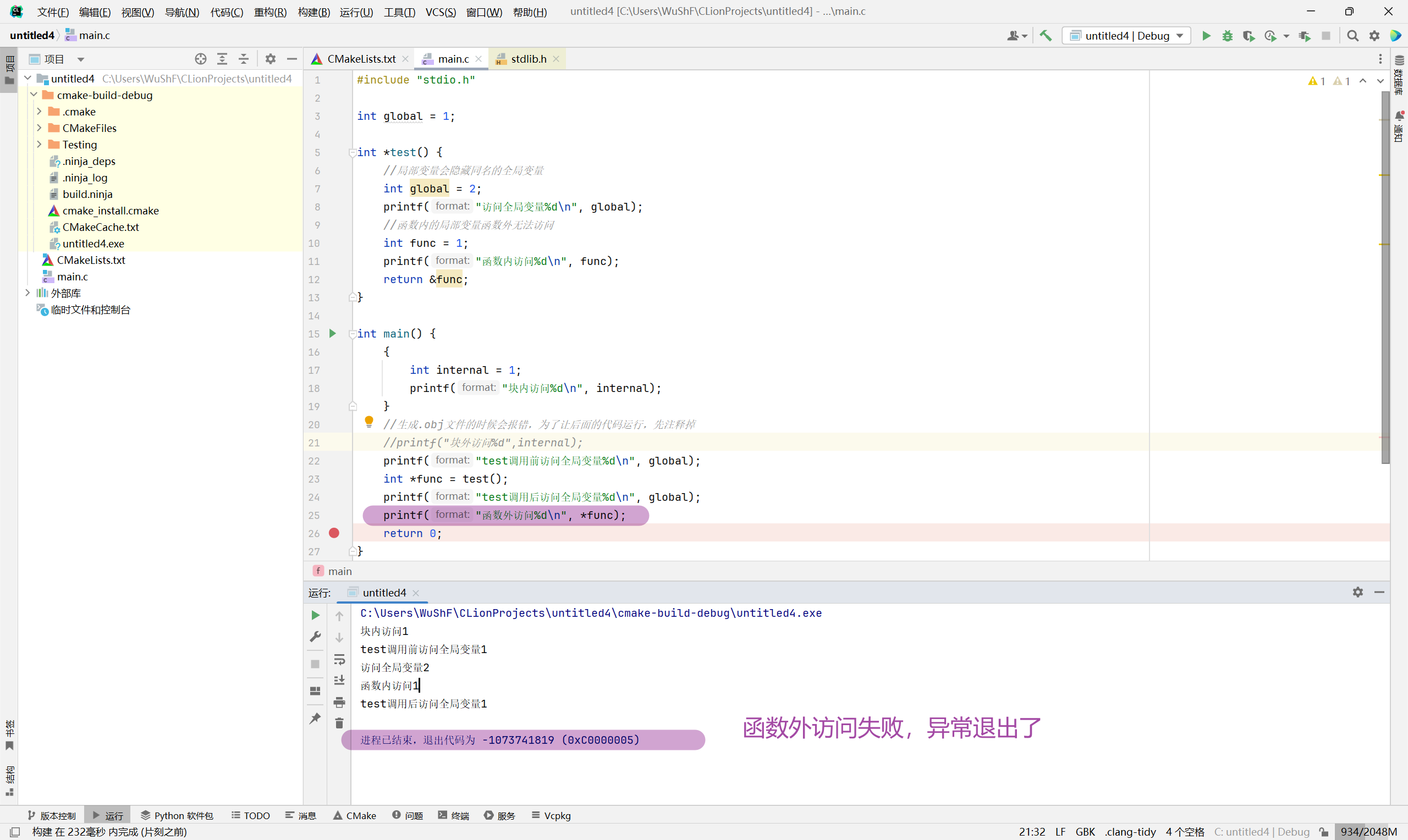Open CMake tool window
The image size is (1408, 840).
pyautogui.click(x=354, y=815)
